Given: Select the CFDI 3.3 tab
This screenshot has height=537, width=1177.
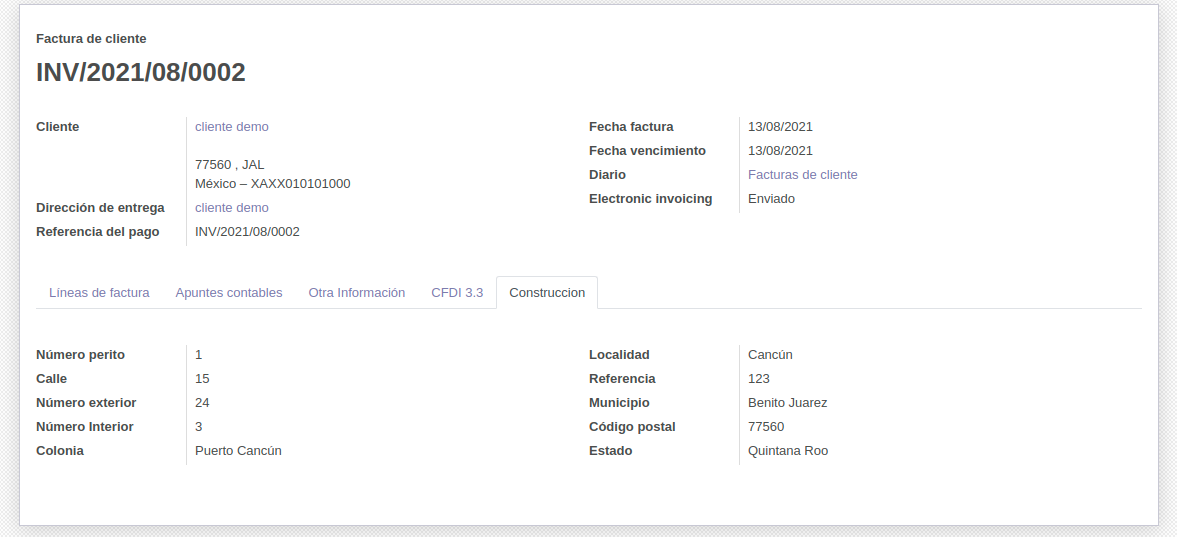Looking at the screenshot, I should coord(457,293).
